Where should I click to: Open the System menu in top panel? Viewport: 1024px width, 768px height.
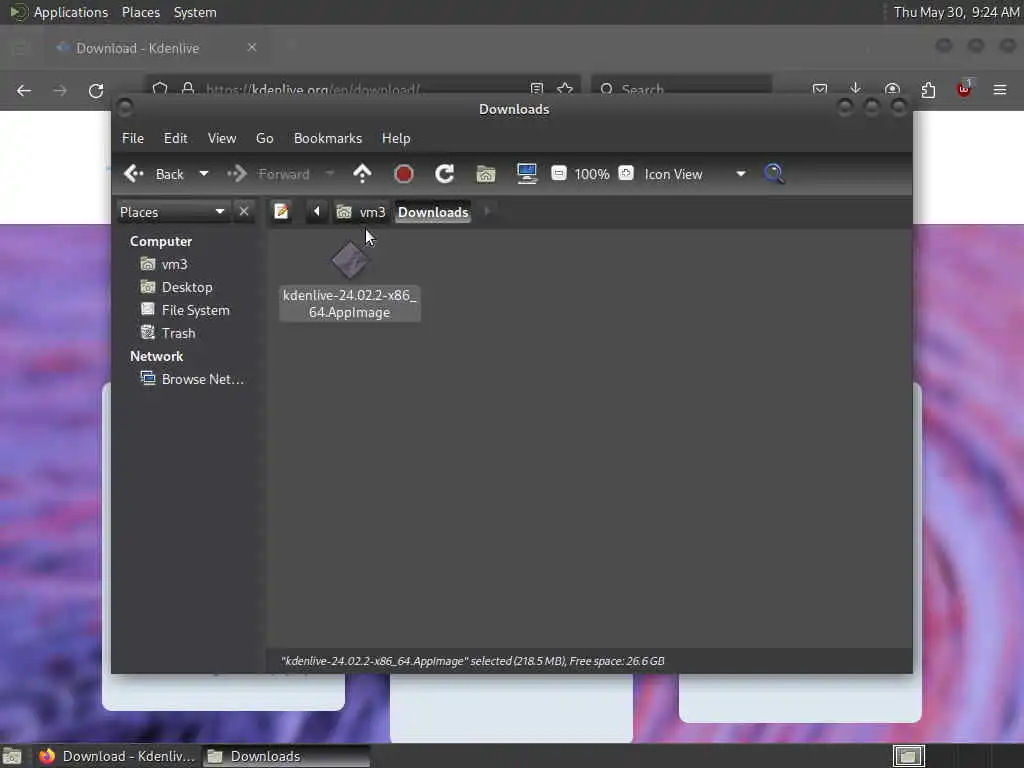pyautogui.click(x=195, y=12)
